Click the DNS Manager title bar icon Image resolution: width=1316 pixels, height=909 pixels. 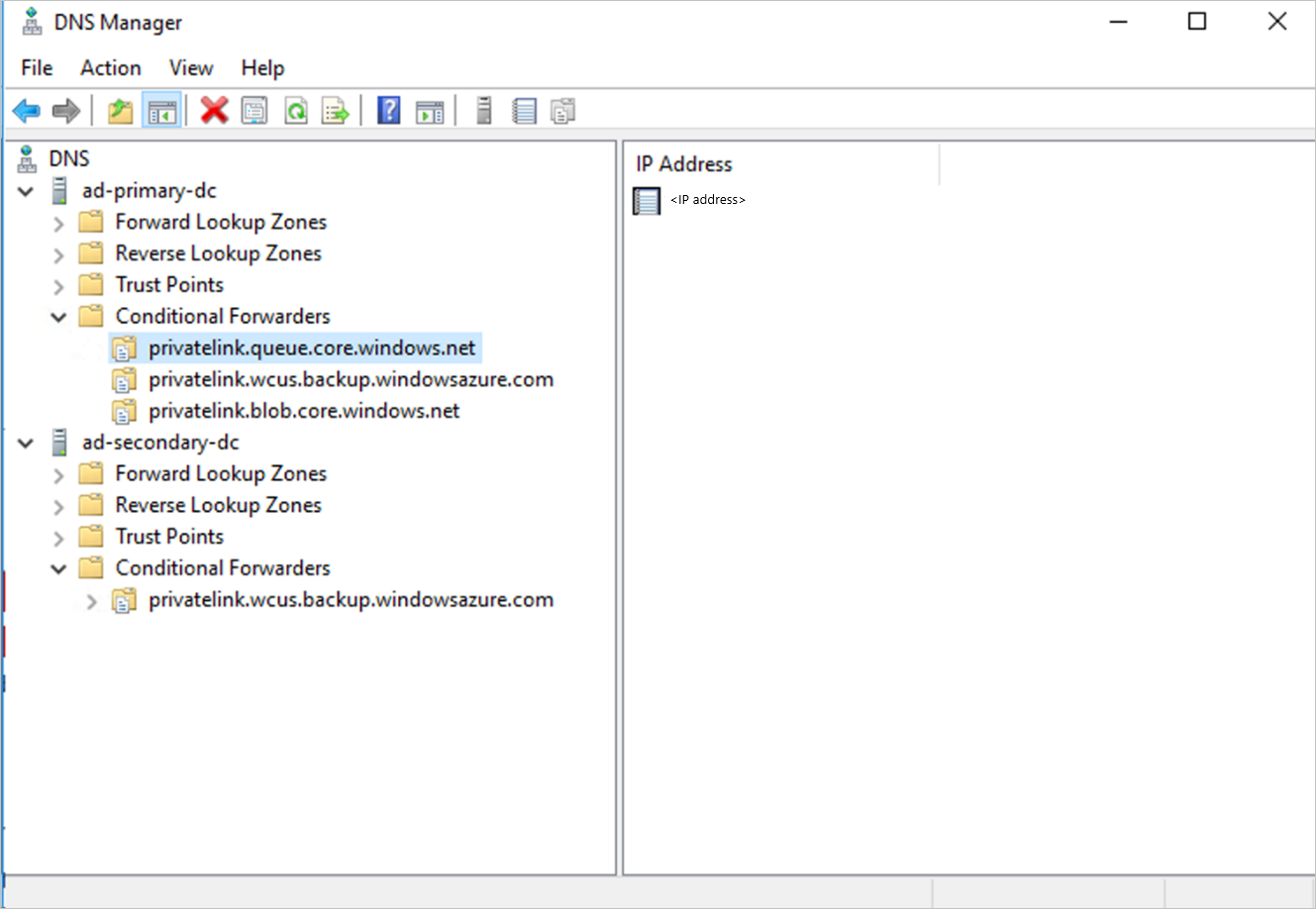30,21
